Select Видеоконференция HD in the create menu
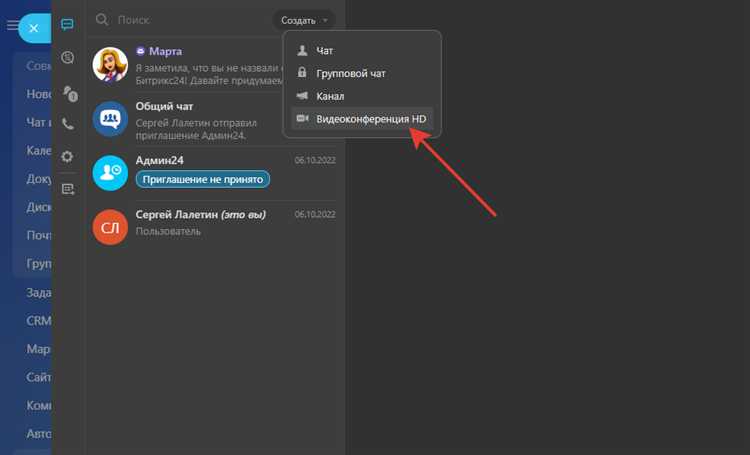Image resolution: width=750 pixels, height=455 pixels. pyautogui.click(x=362, y=119)
